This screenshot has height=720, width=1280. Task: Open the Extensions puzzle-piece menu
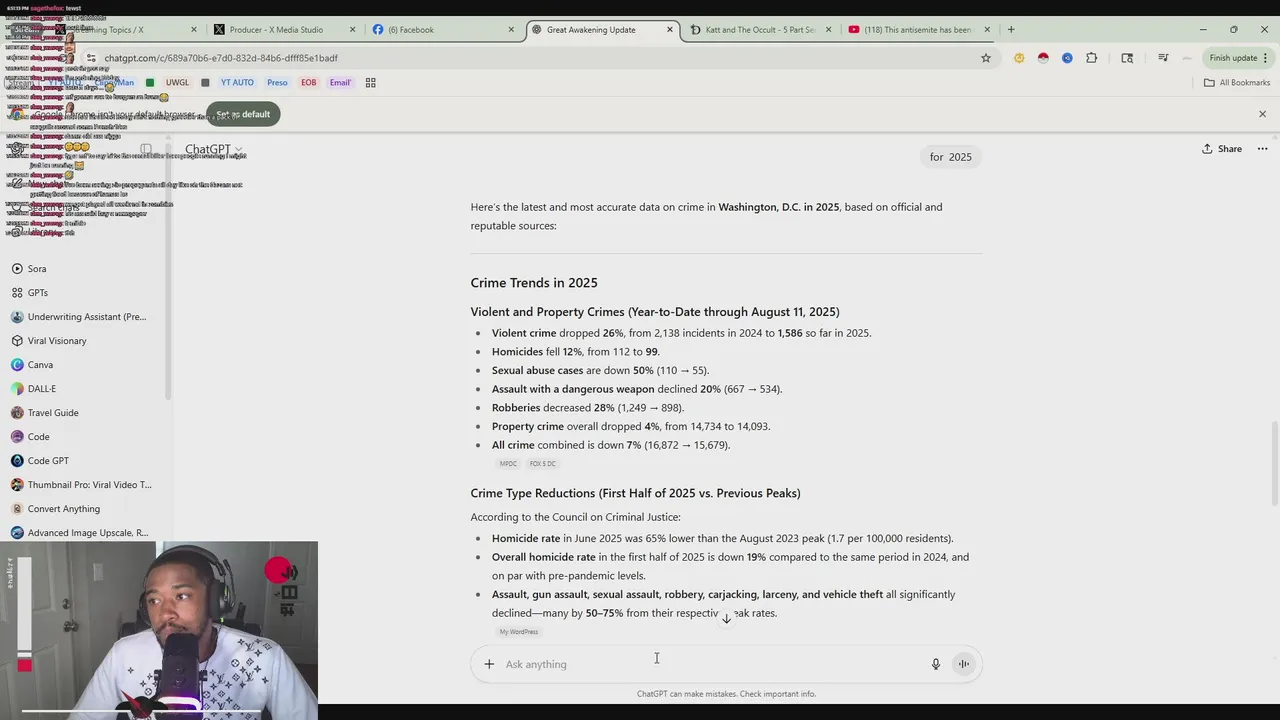(1091, 58)
